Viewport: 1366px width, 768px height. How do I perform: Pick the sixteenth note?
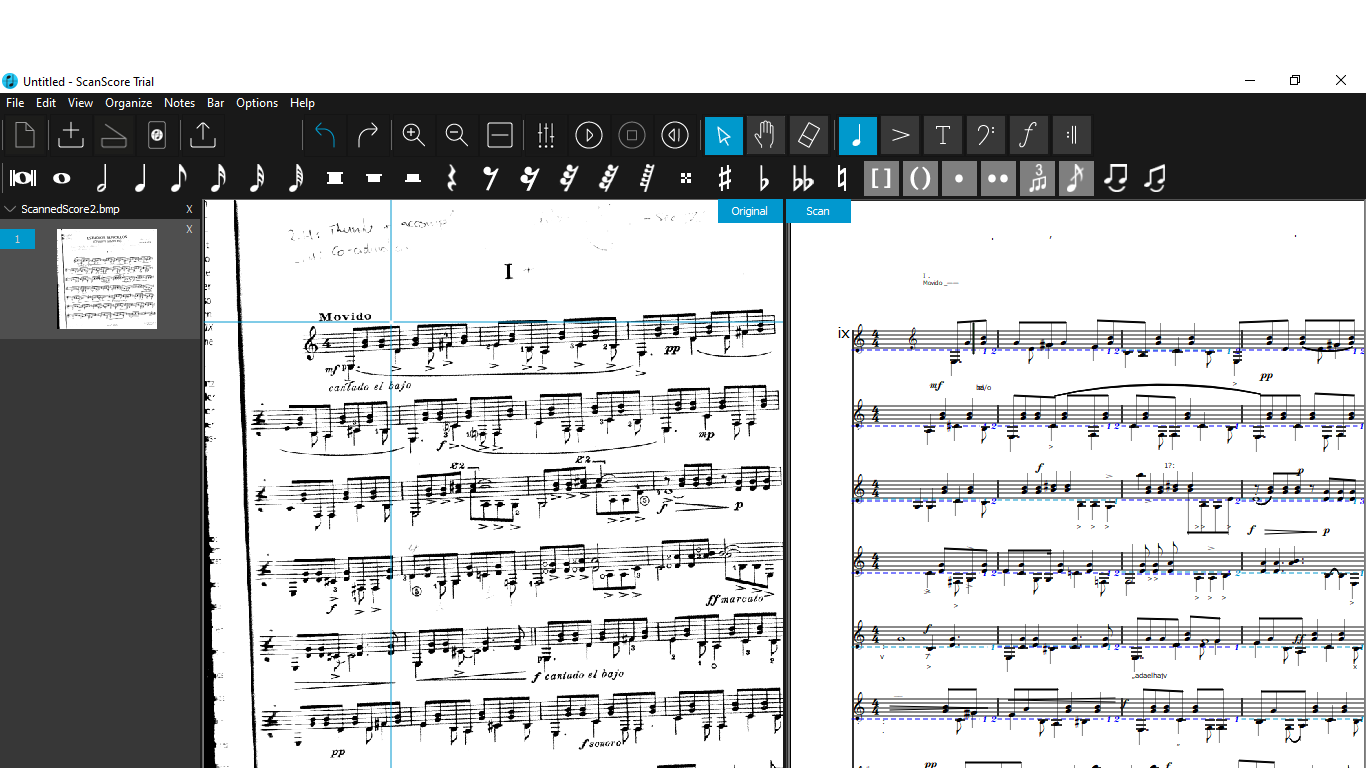point(218,178)
